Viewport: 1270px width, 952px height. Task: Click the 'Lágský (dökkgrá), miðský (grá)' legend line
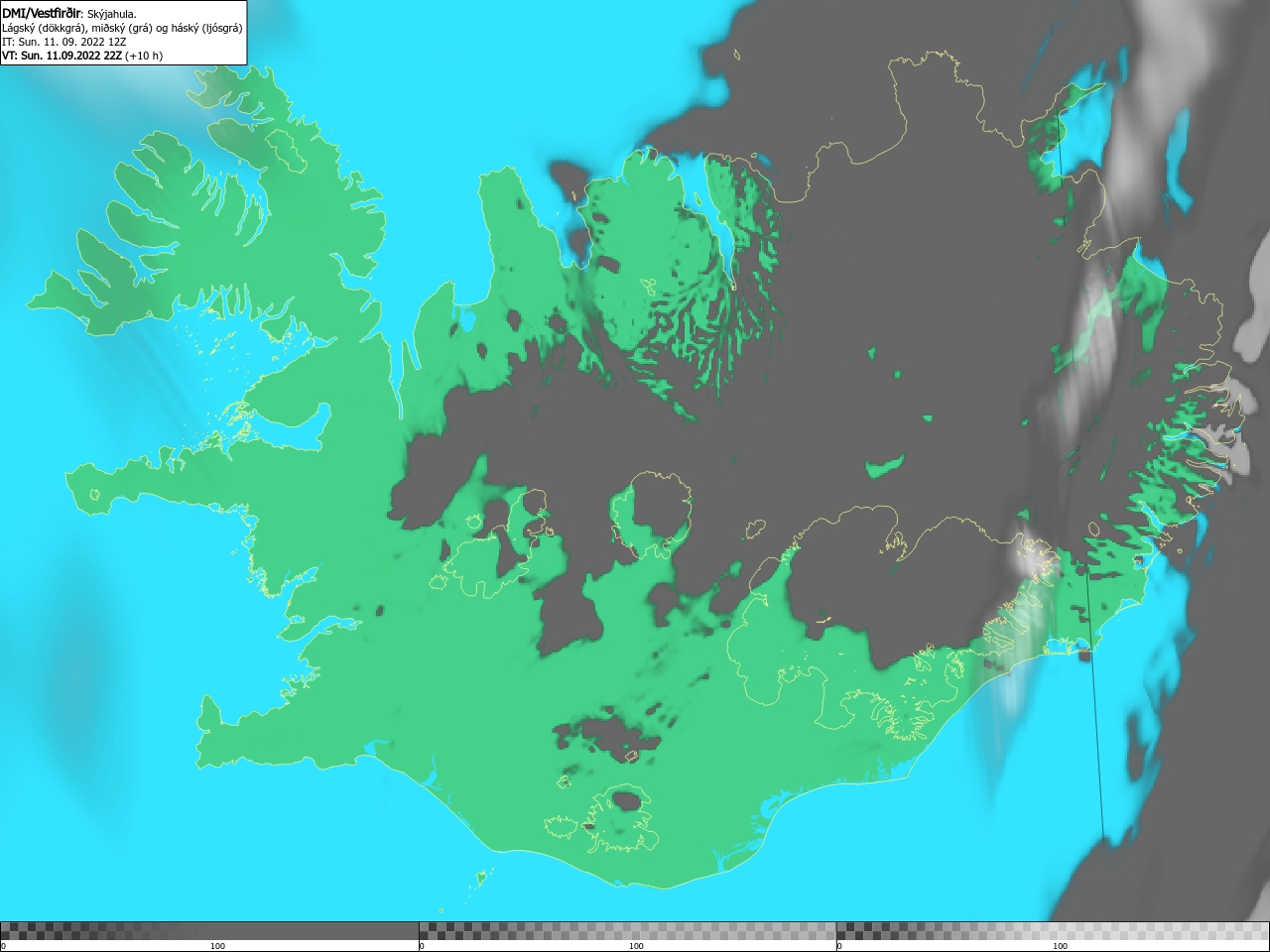tap(122, 28)
